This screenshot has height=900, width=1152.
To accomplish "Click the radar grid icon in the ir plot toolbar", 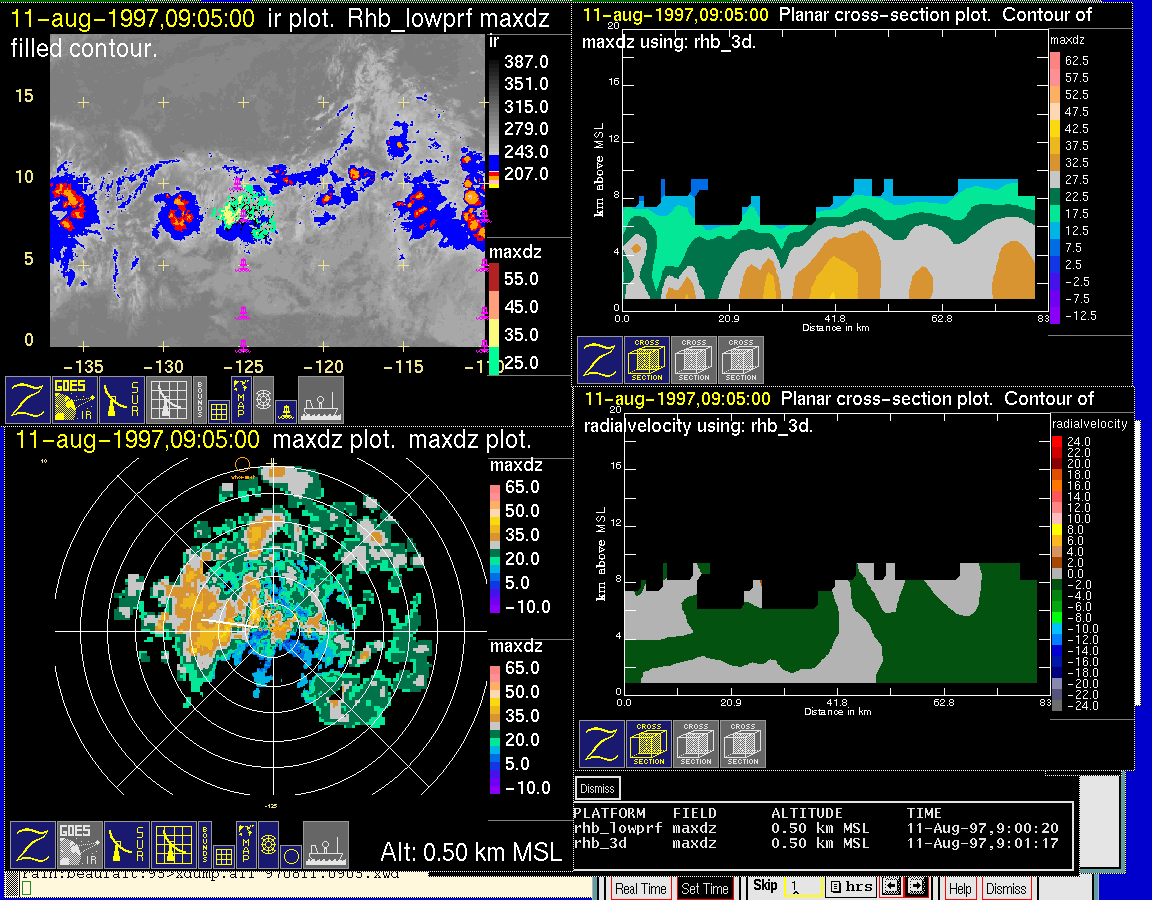I will point(166,399).
